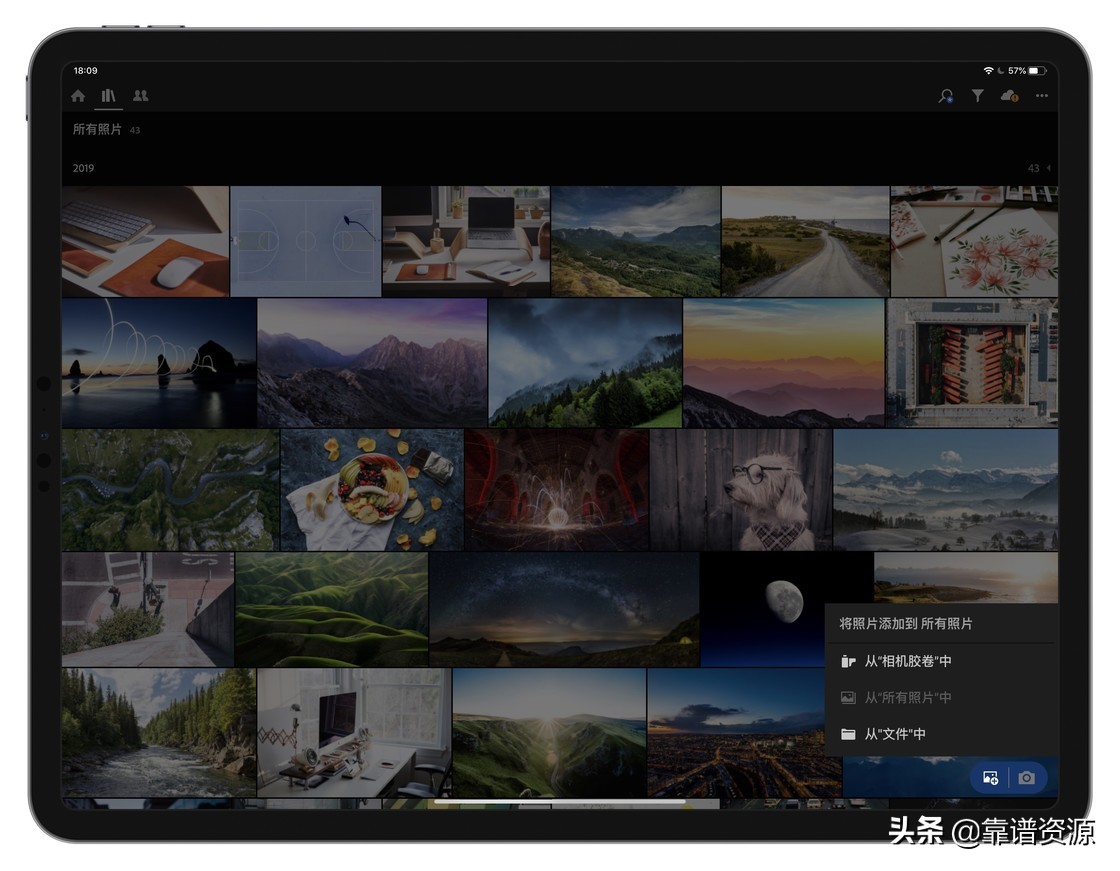
Task: Open the snowy mountain range photo
Action: (946, 489)
